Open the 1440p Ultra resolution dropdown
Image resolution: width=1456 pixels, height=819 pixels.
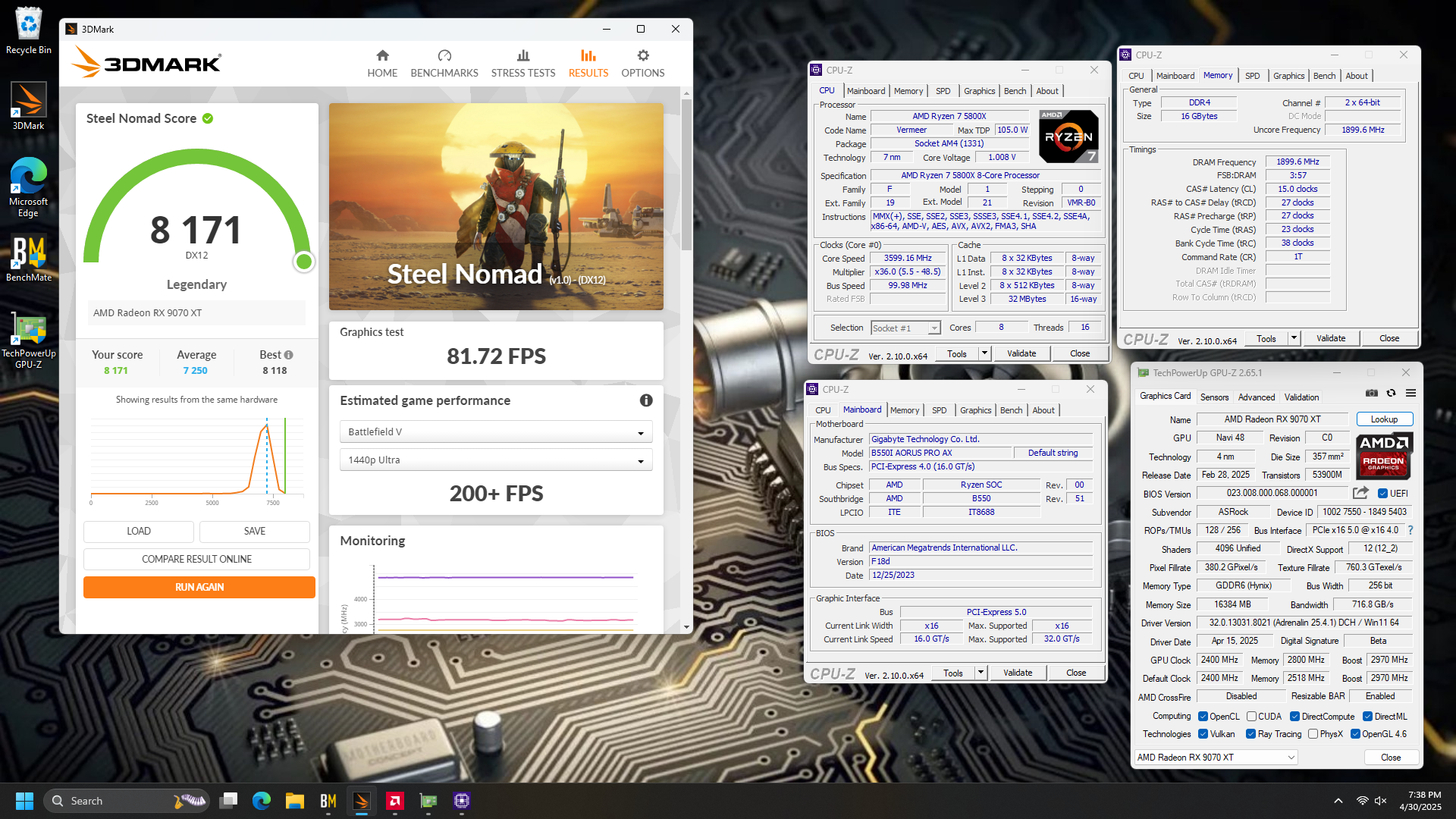(496, 460)
